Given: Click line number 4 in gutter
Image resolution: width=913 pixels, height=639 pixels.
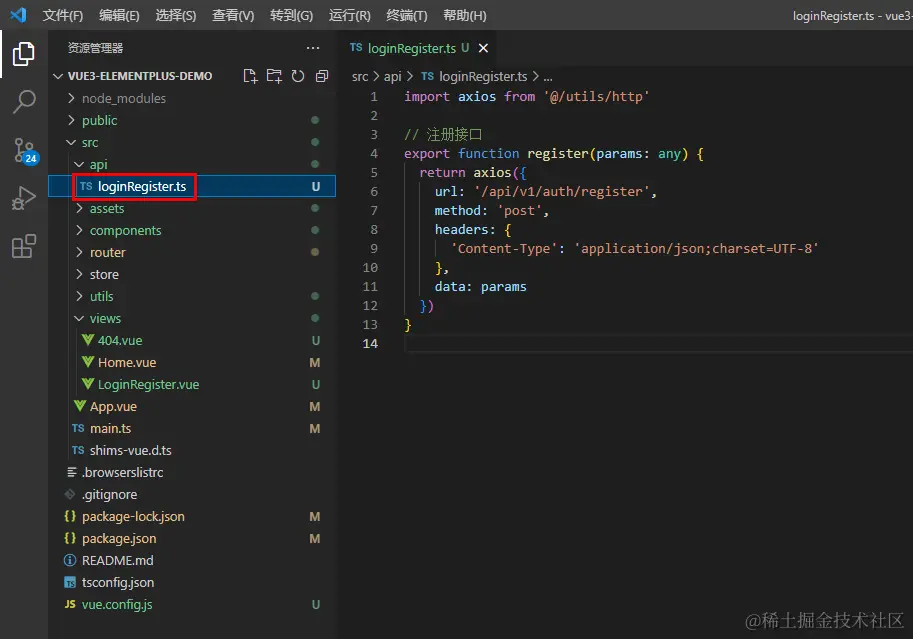Looking at the screenshot, I should 374,154.
